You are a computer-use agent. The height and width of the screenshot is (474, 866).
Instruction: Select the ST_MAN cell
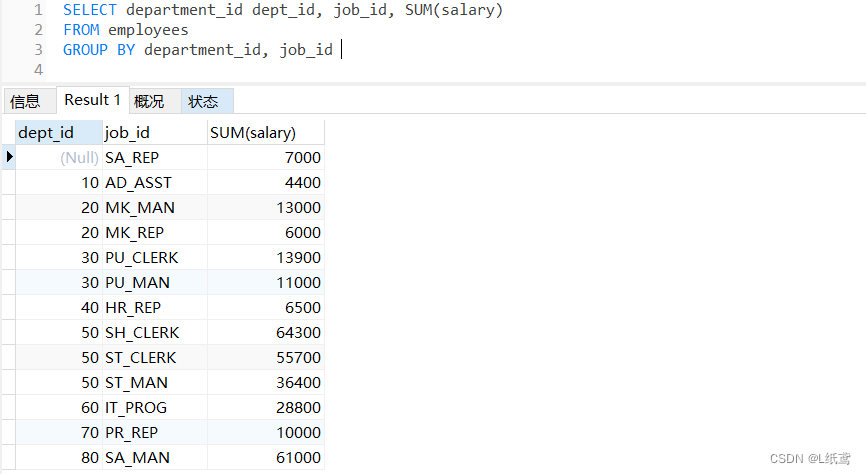155,382
